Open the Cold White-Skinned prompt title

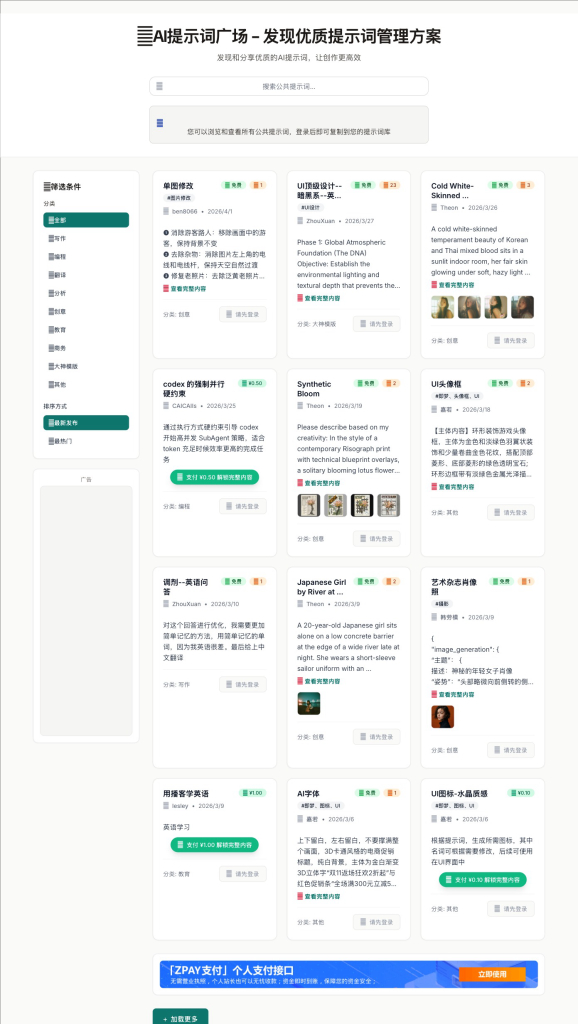pyautogui.click(x=453, y=191)
